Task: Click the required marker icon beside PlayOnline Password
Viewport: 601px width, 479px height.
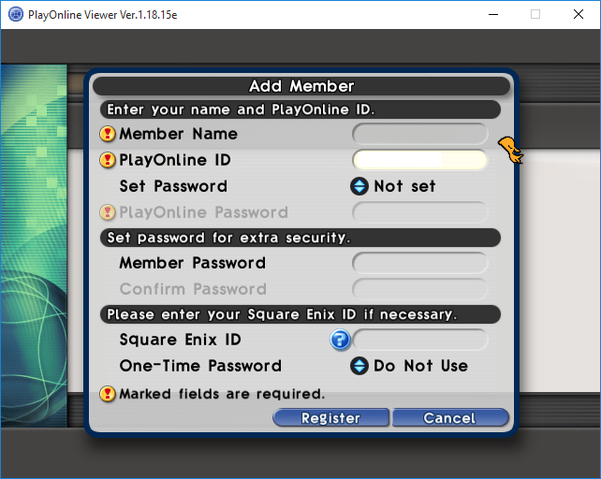Action: pyautogui.click(x=108, y=212)
